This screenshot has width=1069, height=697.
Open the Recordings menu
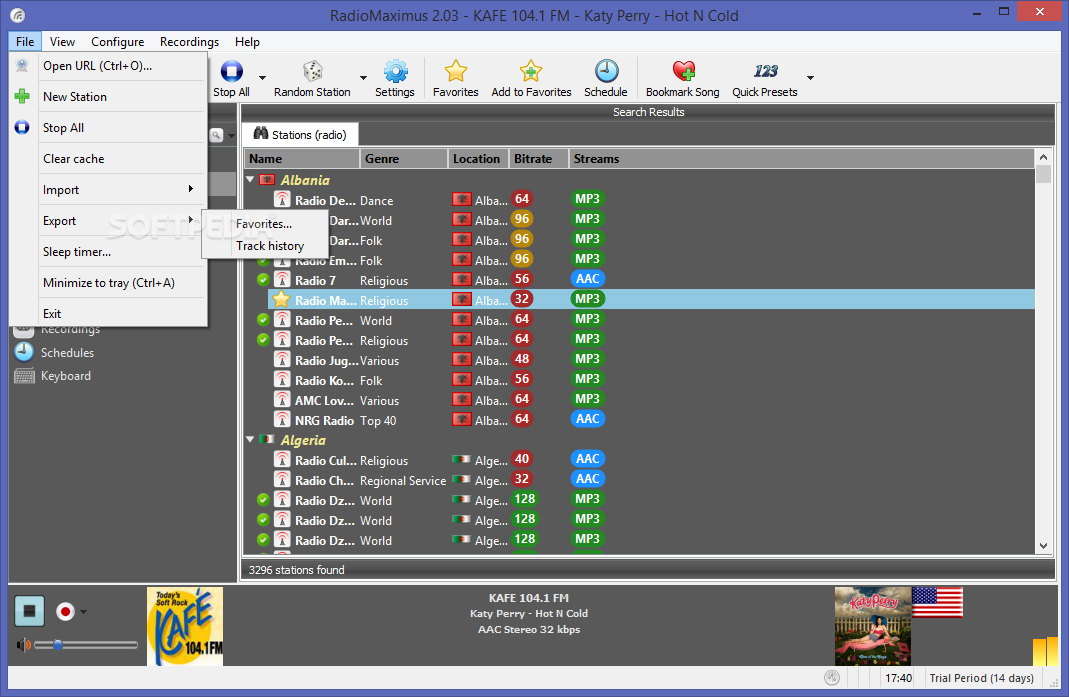(190, 42)
